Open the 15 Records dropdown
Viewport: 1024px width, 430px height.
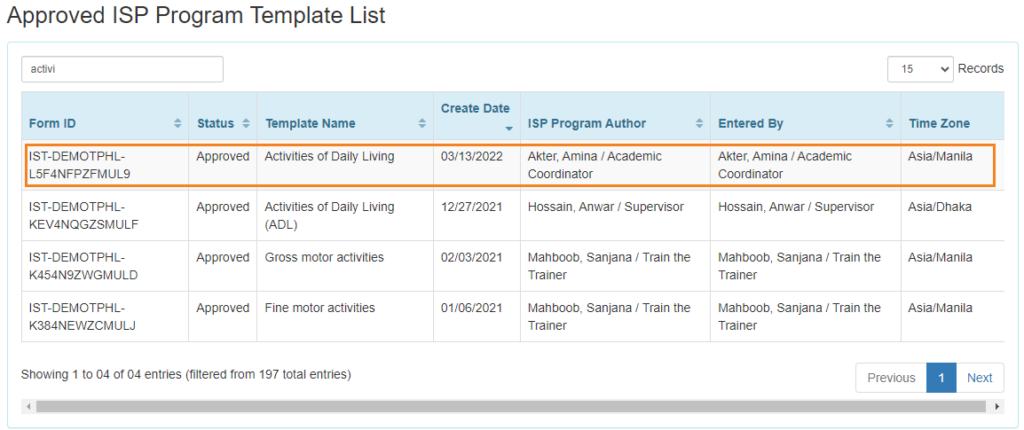920,69
